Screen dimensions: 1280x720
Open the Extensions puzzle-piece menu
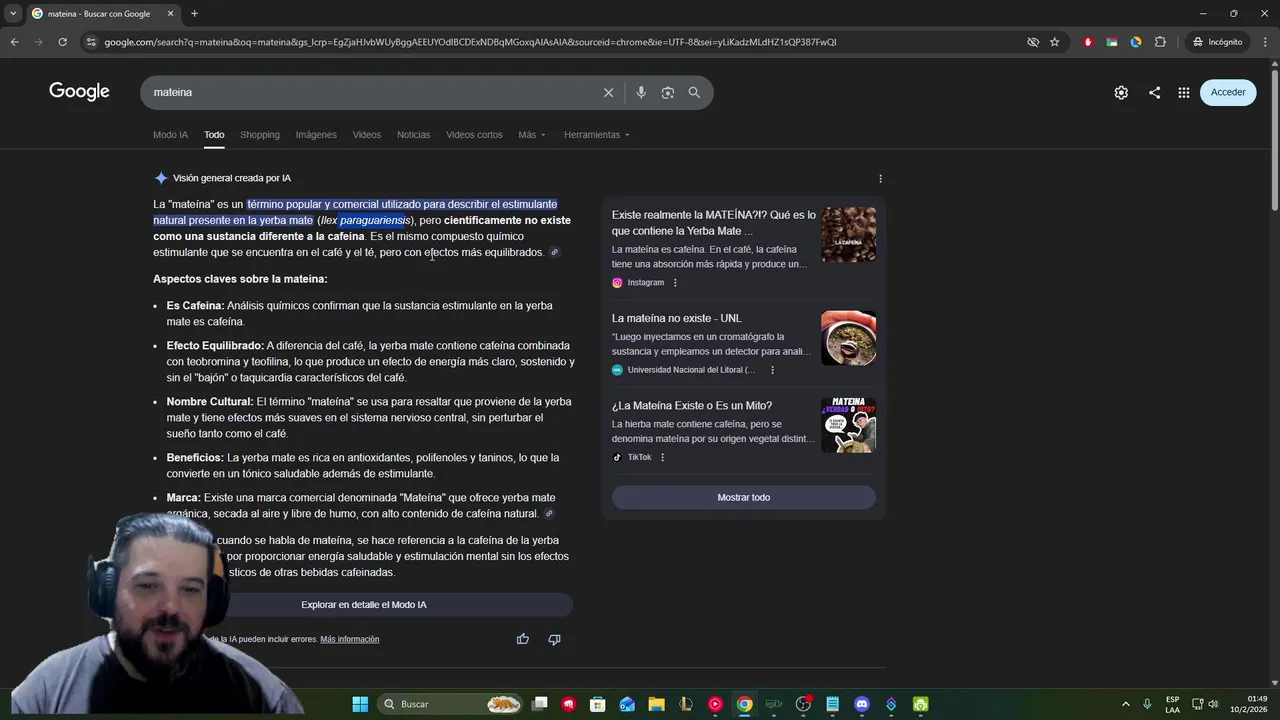pos(1160,42)
